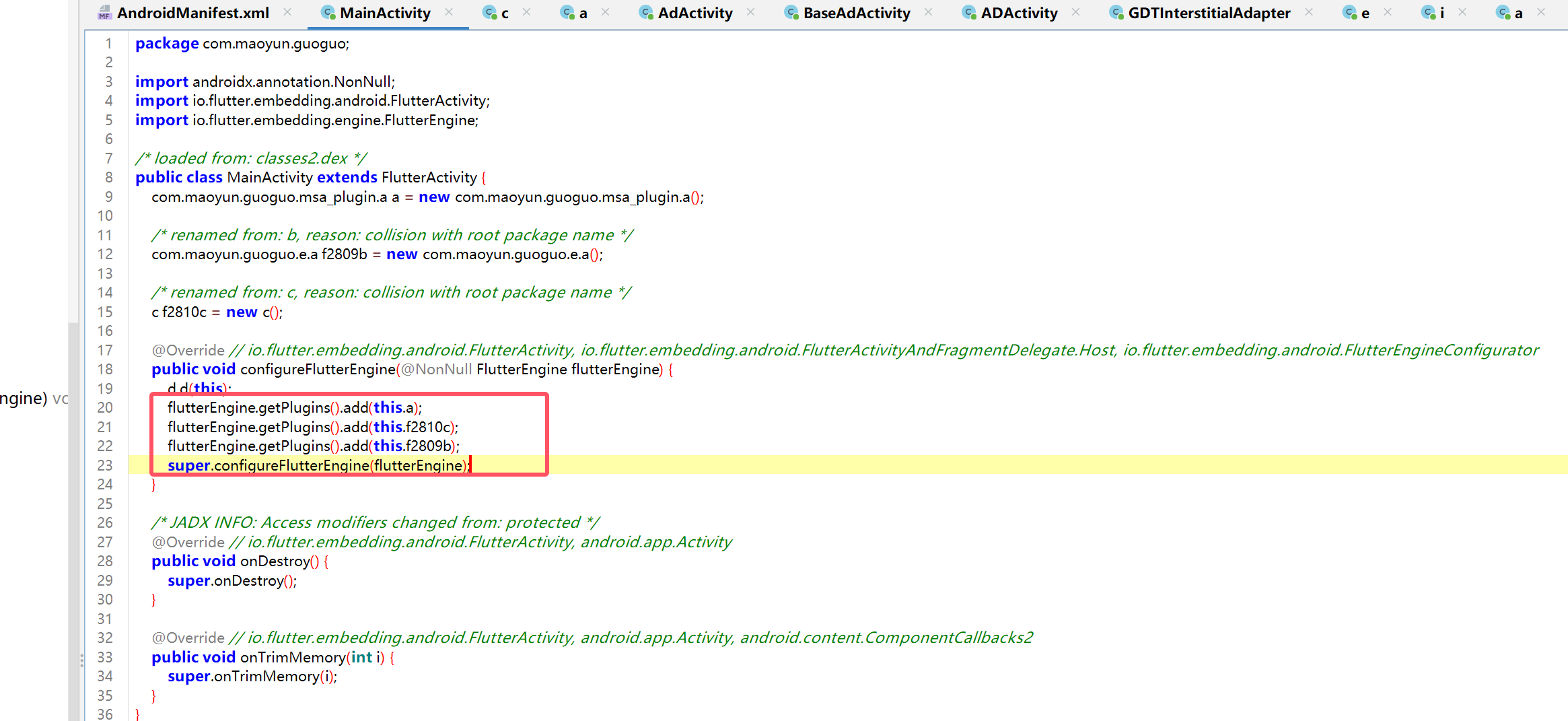Click the '/* loaded from: classes2.dex */' comment

(x=251, y=159)
